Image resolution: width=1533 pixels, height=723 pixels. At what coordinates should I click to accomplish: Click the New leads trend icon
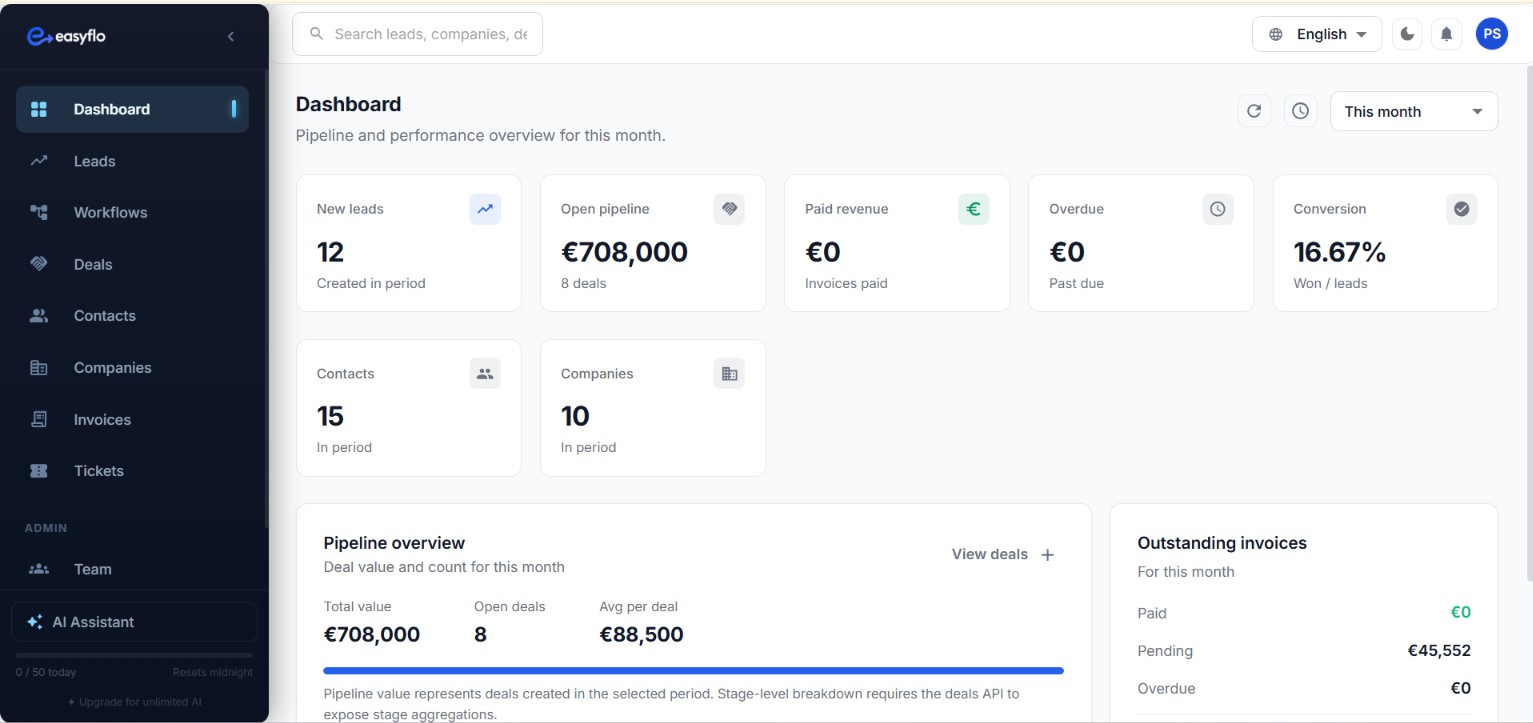pos(485,209)
